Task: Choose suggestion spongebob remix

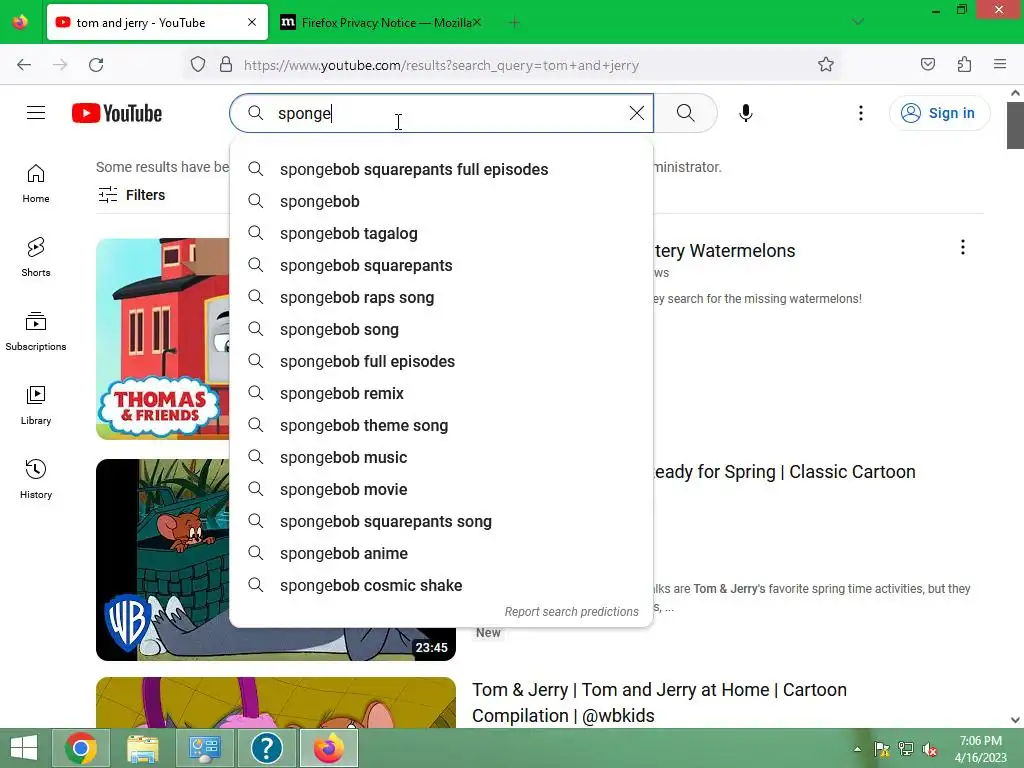Action: [441, 393]
